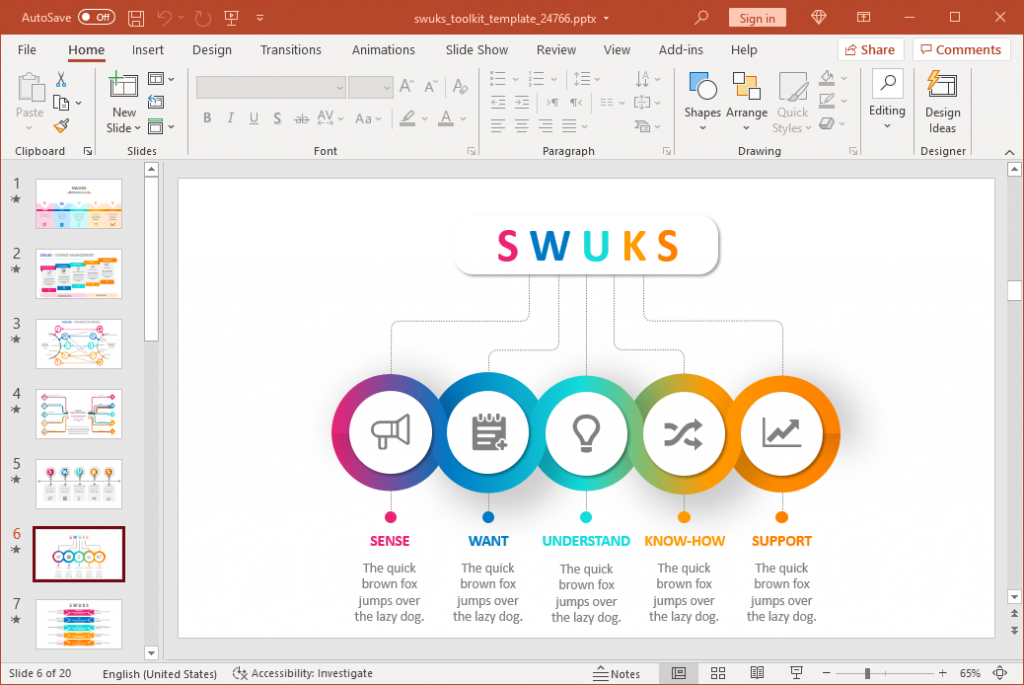Click the Comments button

pos(961,50)
